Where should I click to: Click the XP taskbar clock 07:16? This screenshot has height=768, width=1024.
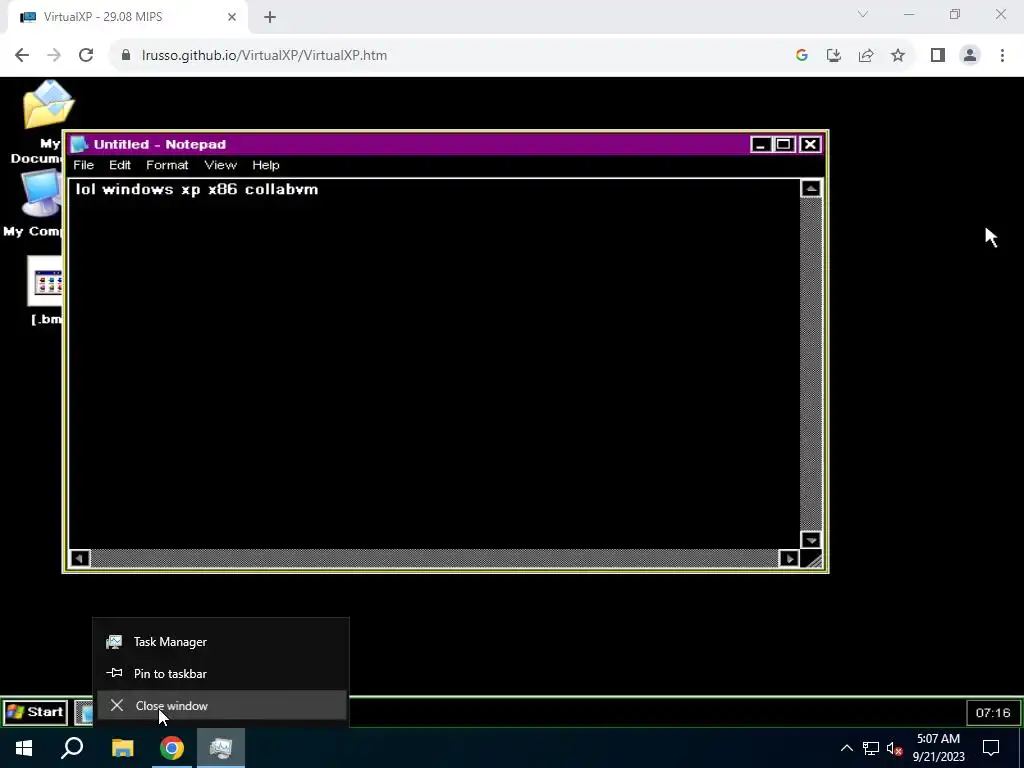pos(993,712)
